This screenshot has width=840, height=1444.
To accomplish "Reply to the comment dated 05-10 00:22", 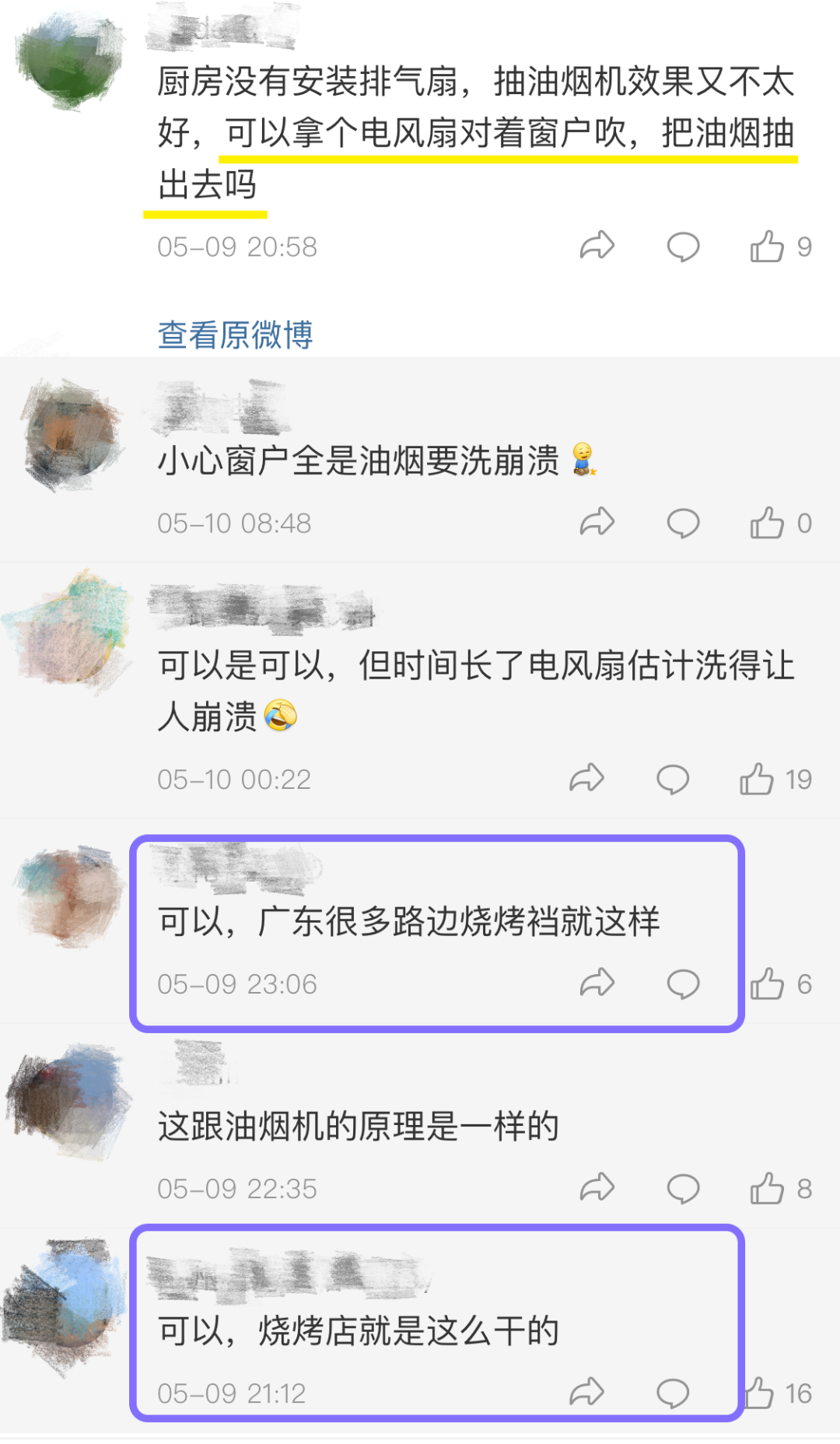I will click(673, 779).
